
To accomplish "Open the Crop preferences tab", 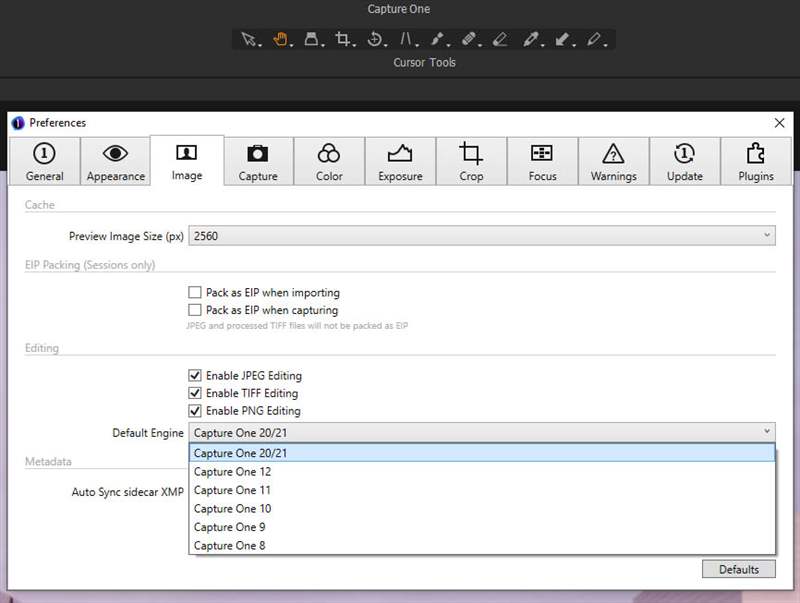I will point(471,161).
